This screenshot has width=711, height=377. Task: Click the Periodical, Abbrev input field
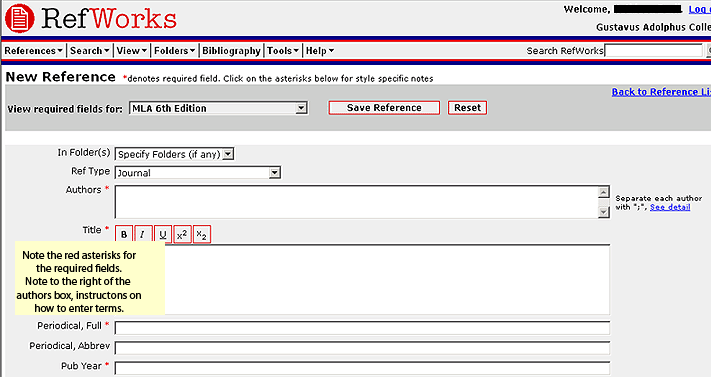click(x=362, y=348)
